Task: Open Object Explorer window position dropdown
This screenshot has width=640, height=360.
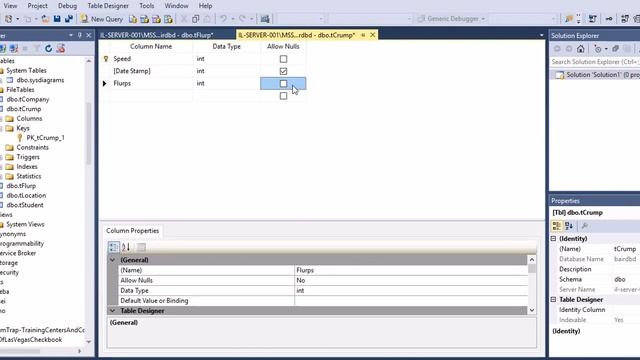Action: [x=71, y=36]
